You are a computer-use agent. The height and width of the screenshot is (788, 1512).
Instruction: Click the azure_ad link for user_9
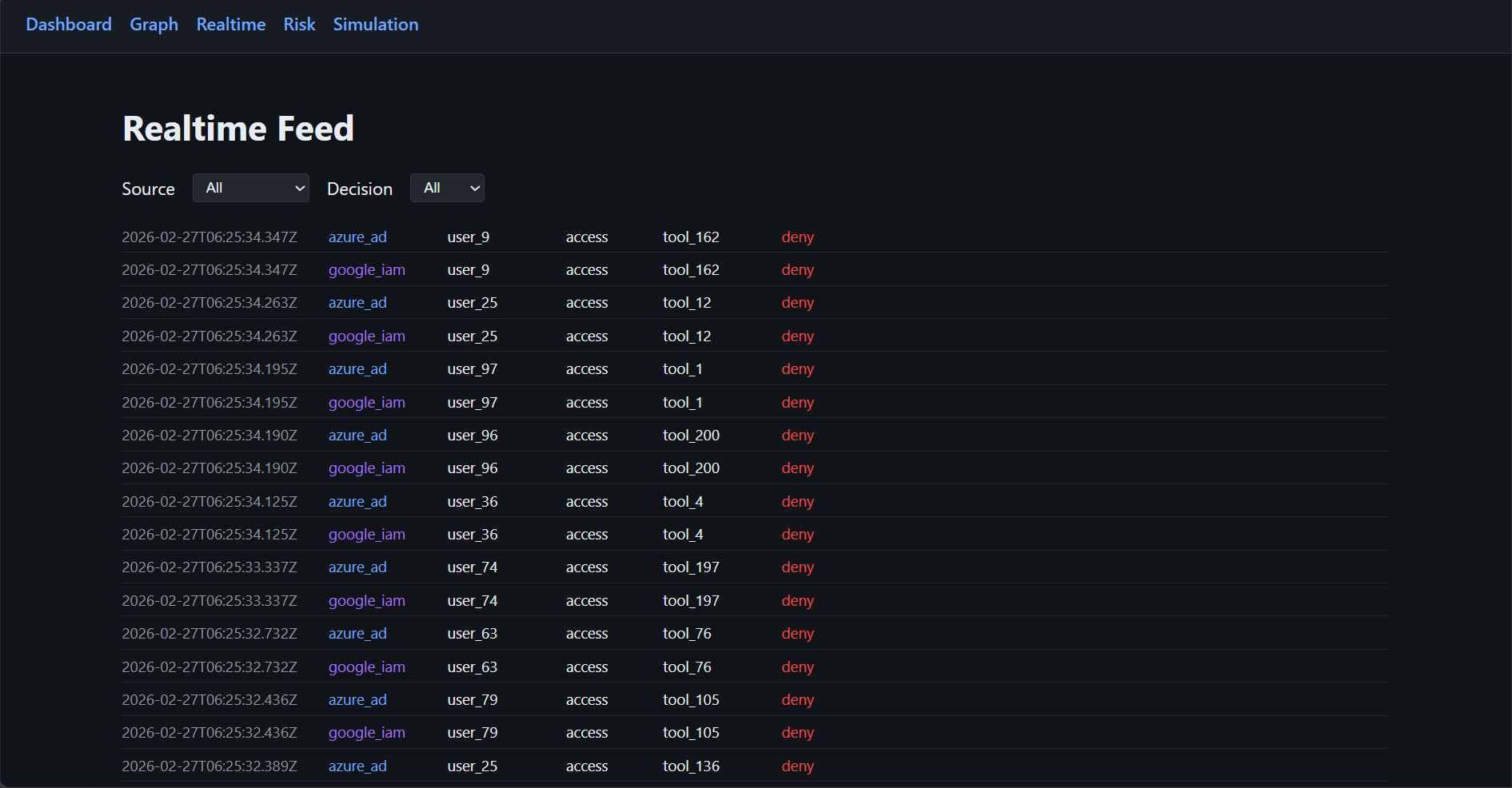[357, 237]
